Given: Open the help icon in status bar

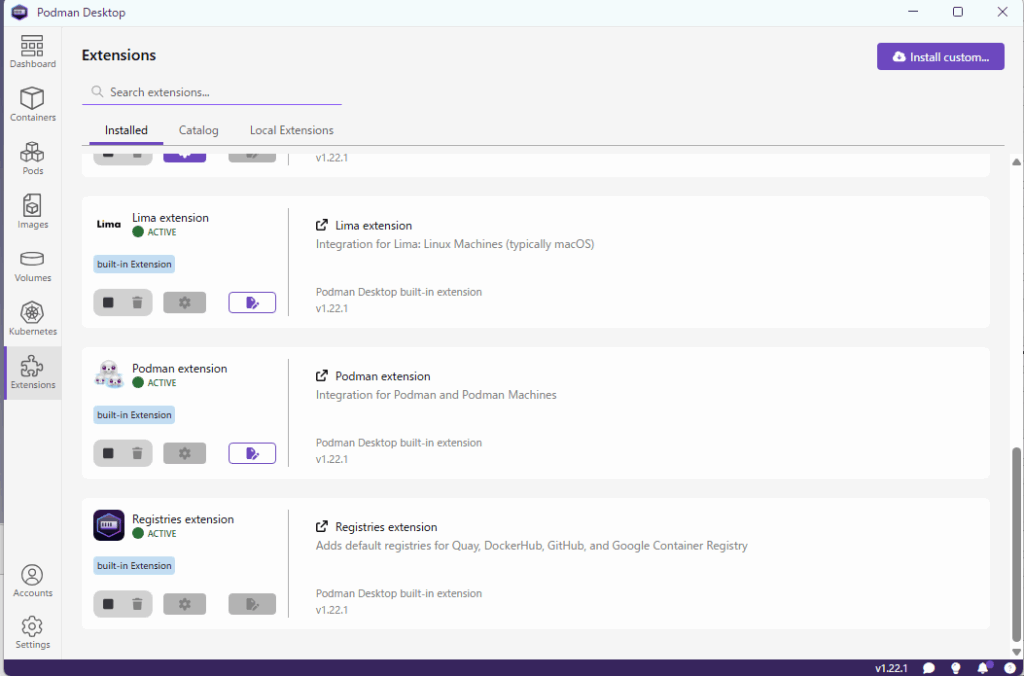Looking at the screenshot, I should point(1008,668).
